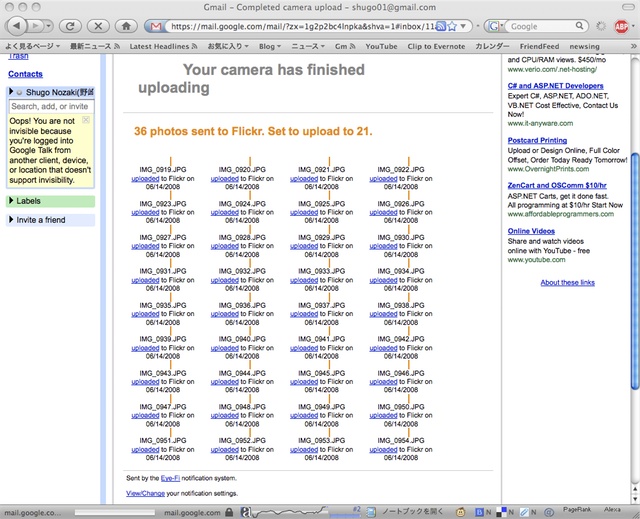This screenshot has width=640, height=519.
Task: Expand Shugo Nozaki's chat status options
Action: click(11, 91)
